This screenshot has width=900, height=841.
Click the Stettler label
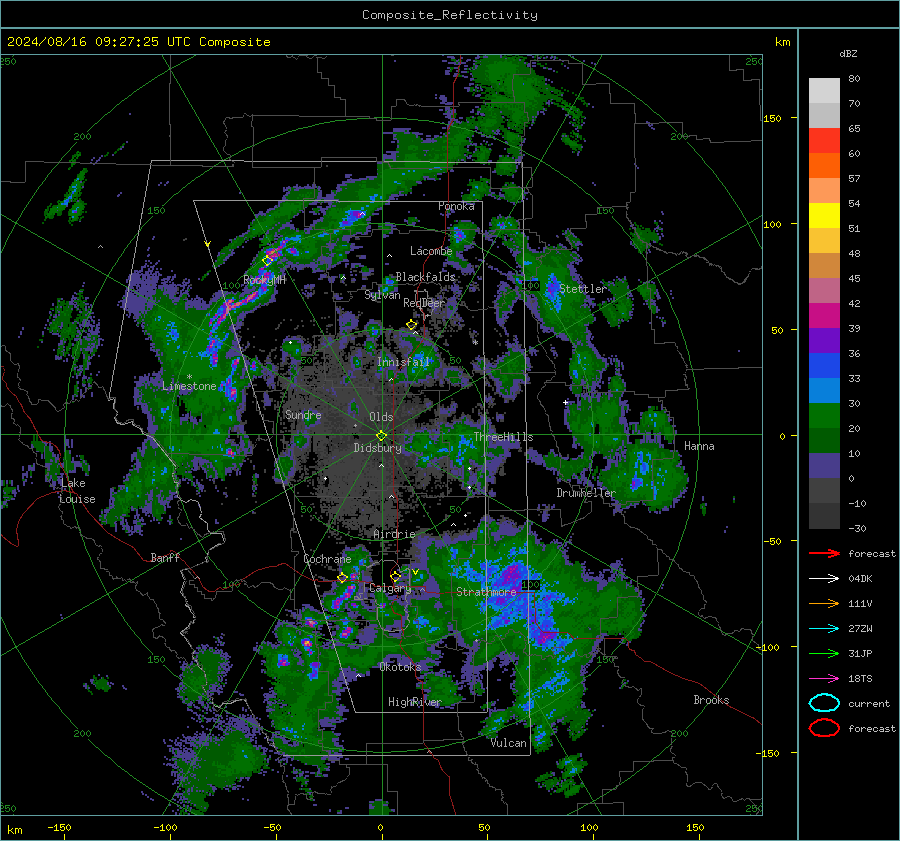tap(583, 289)
